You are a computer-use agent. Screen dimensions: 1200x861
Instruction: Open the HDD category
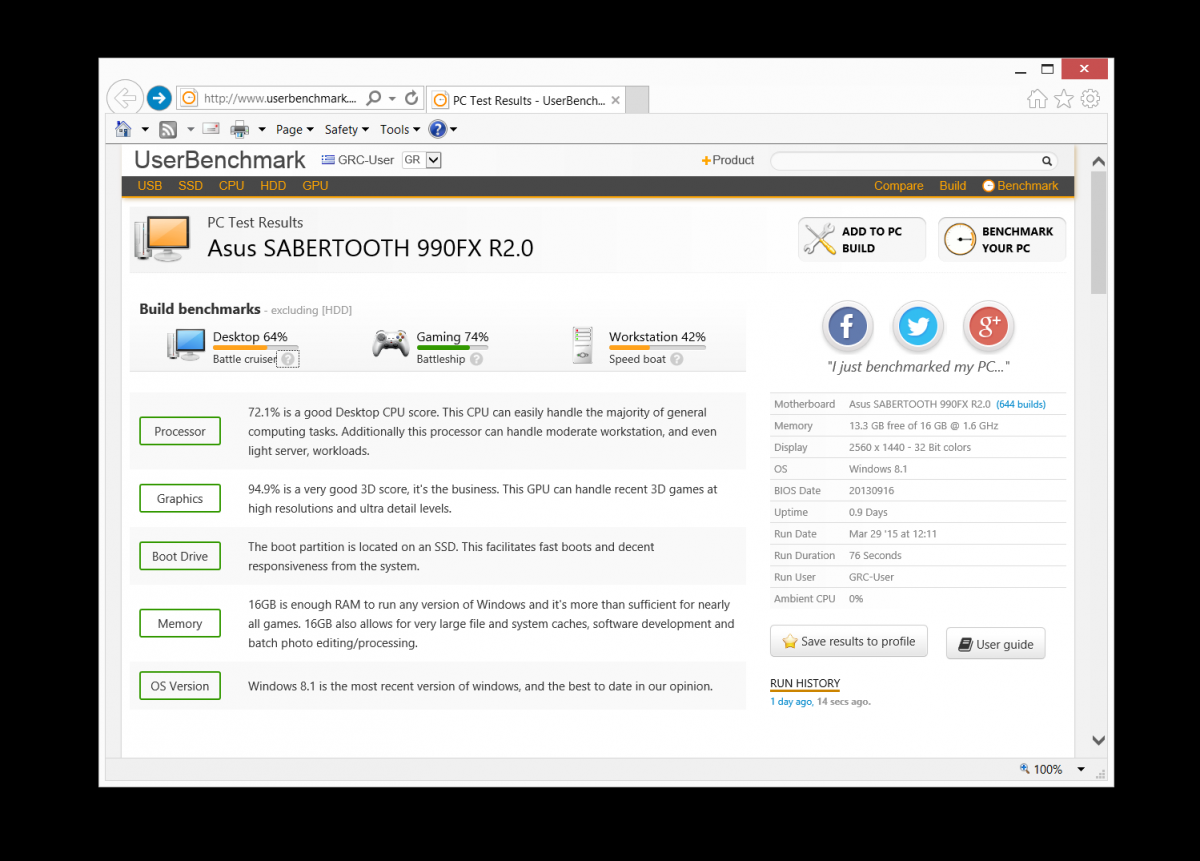[273, 186]
